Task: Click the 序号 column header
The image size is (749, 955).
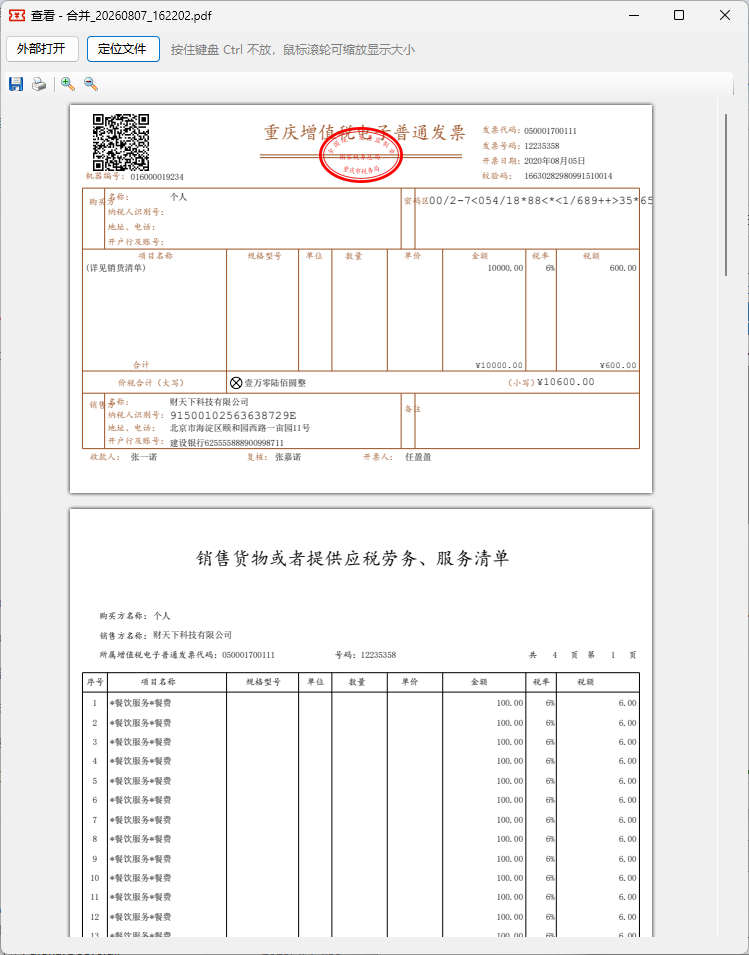Action: point(95,682)
